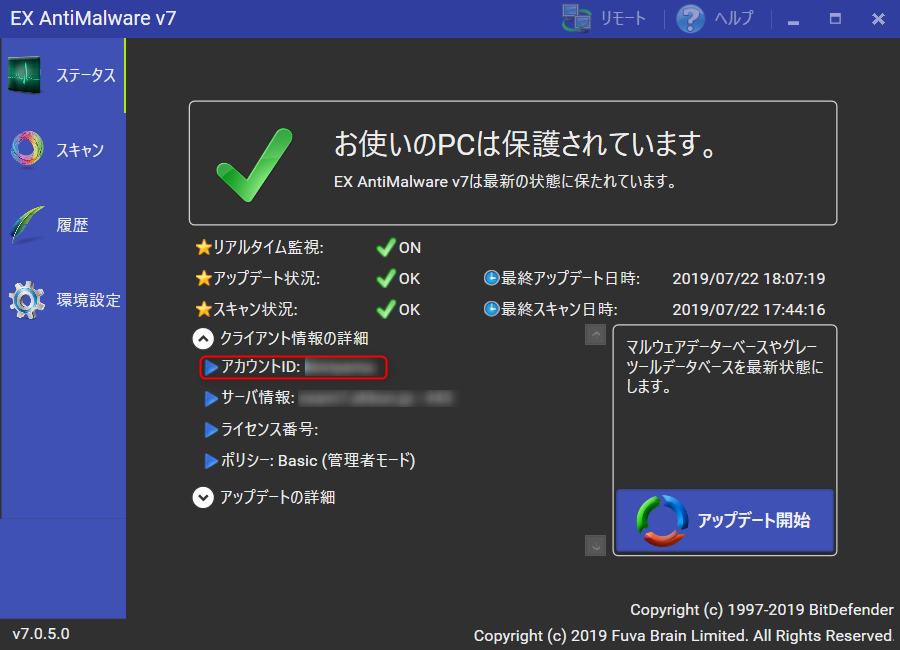Click アップデート状況 label

click(267, 278)
